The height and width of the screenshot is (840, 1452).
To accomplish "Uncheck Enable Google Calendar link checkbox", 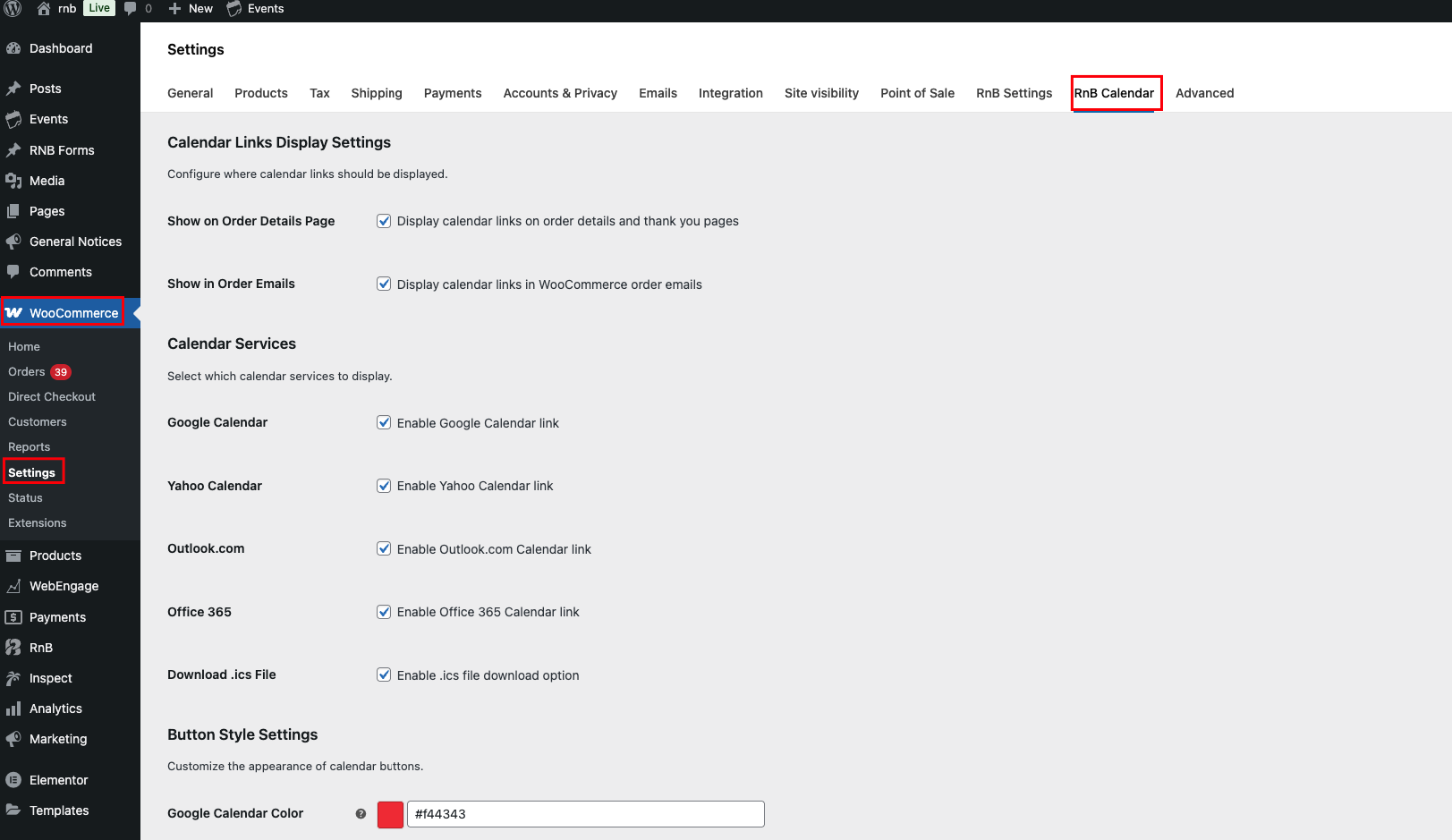I will pos(384,422).
